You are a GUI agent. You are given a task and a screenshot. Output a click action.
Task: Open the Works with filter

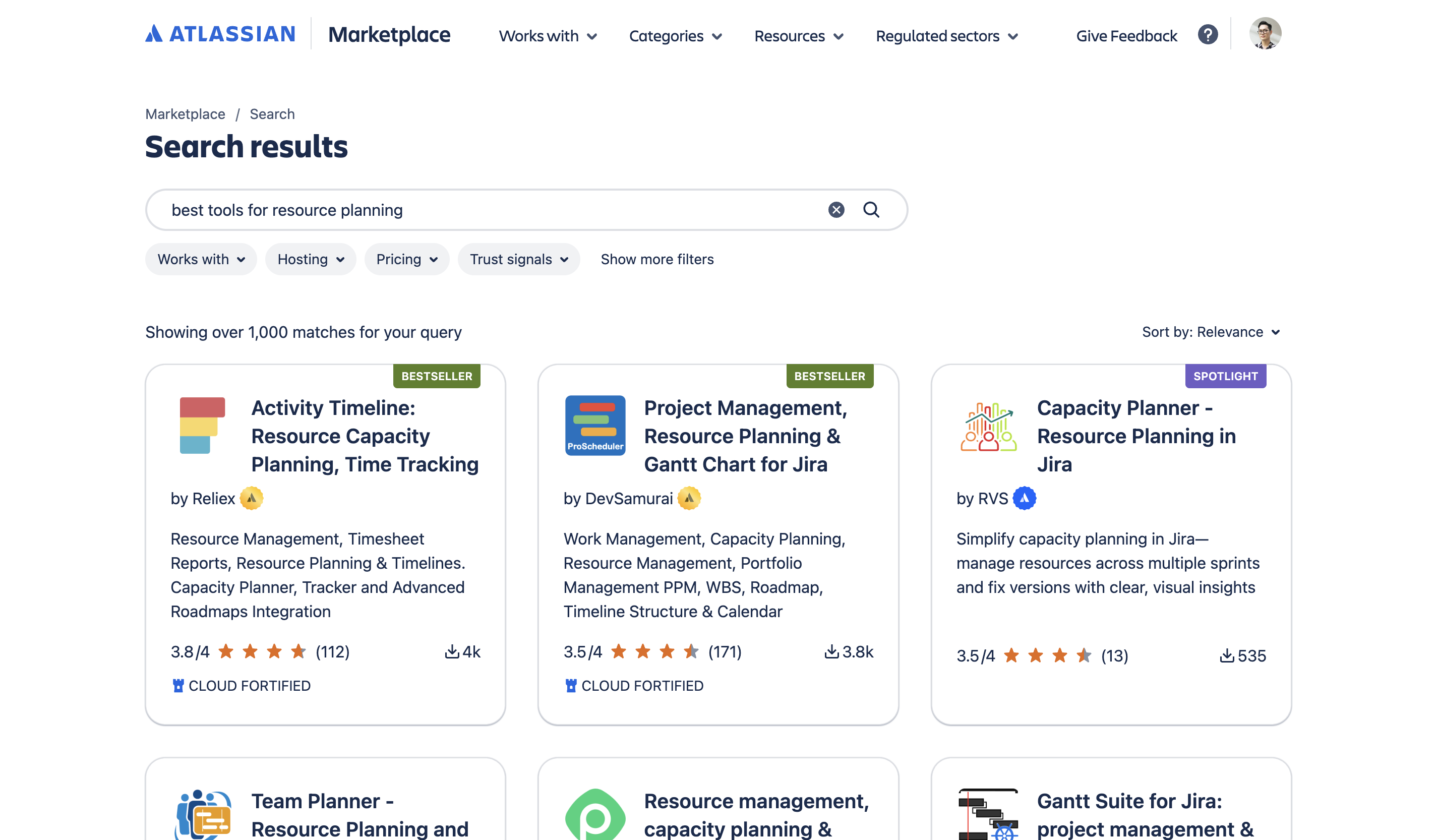[x=201, y=259]
